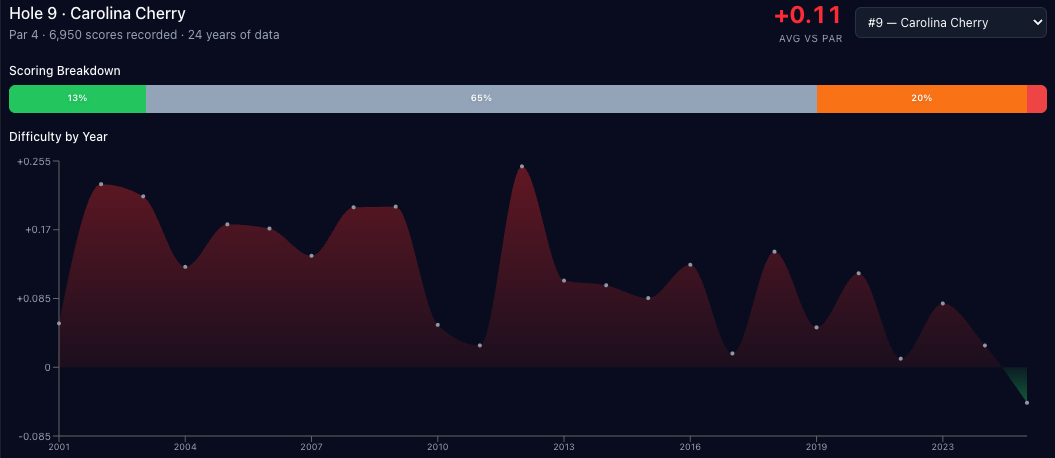Click the Scoring Breakdown heading
The width and height of the screenshot is (1055, 458).
coord(65,71)
